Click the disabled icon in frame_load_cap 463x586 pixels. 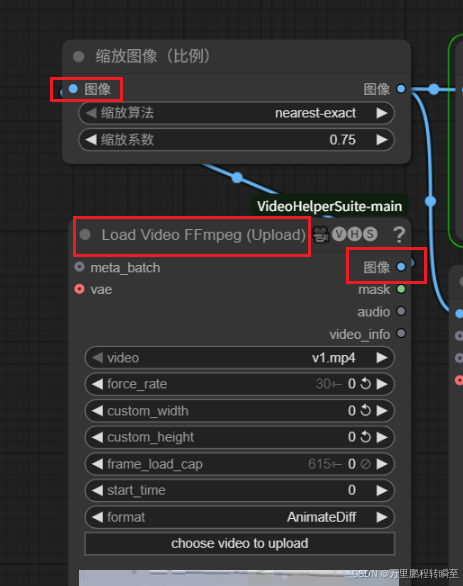point(365,464)
